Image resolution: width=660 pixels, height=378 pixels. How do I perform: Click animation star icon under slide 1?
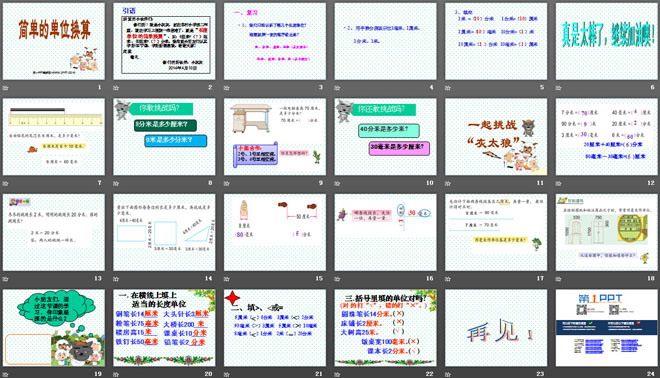[5, 88]
